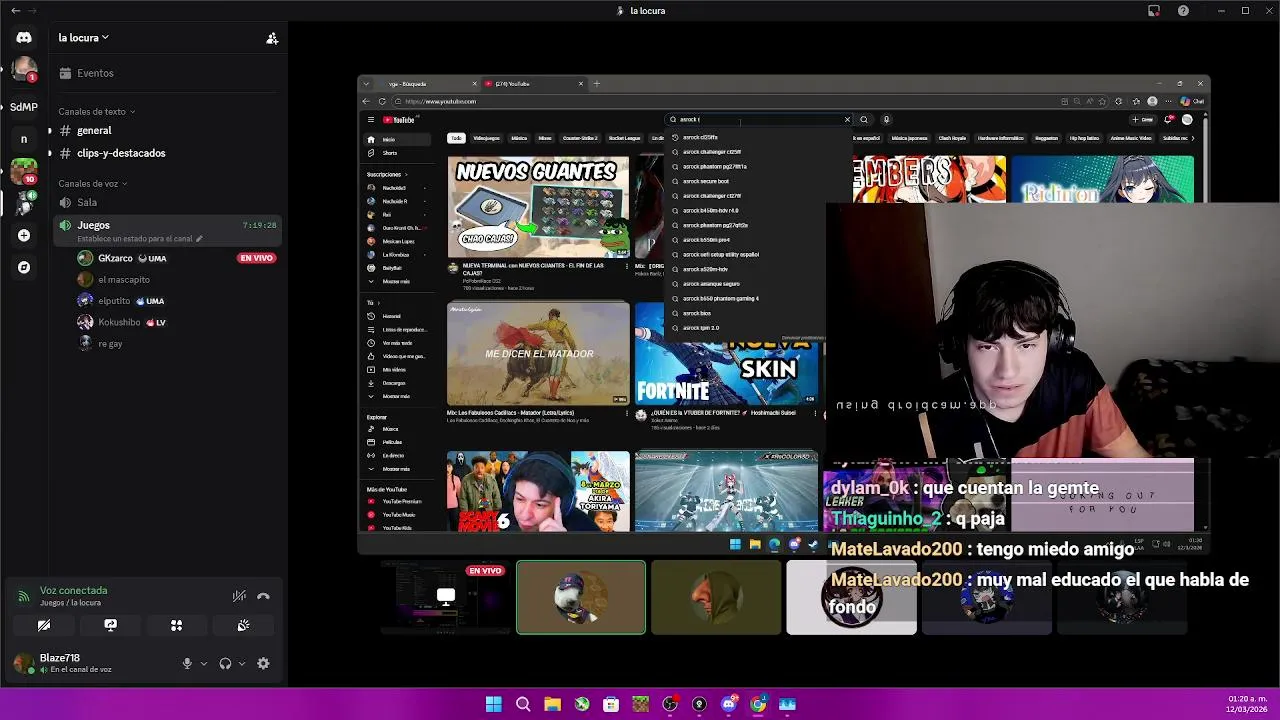
Task: Open Discord direct messages home
Action: click(x=24, y=37)
